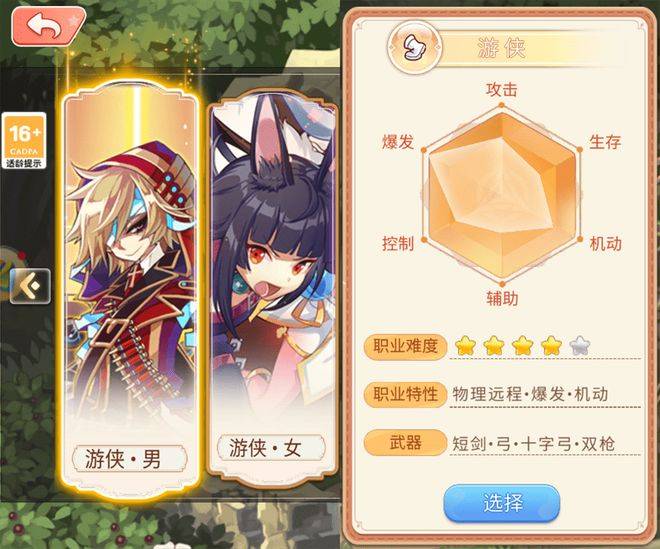Click the 机动 stat label

606,243
